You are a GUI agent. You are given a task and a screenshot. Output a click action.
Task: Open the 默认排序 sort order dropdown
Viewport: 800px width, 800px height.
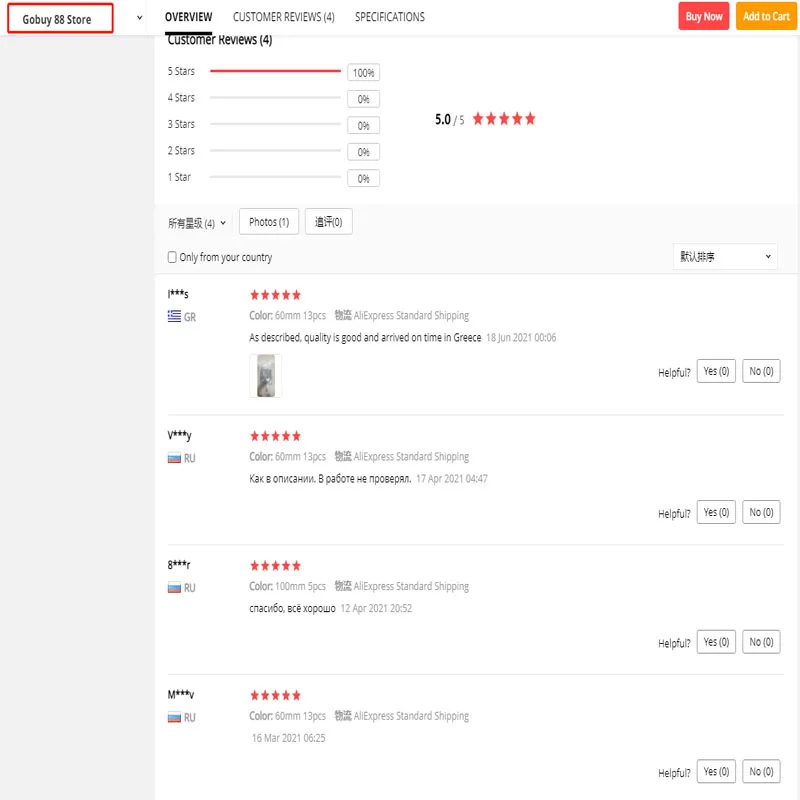[725, 257]
